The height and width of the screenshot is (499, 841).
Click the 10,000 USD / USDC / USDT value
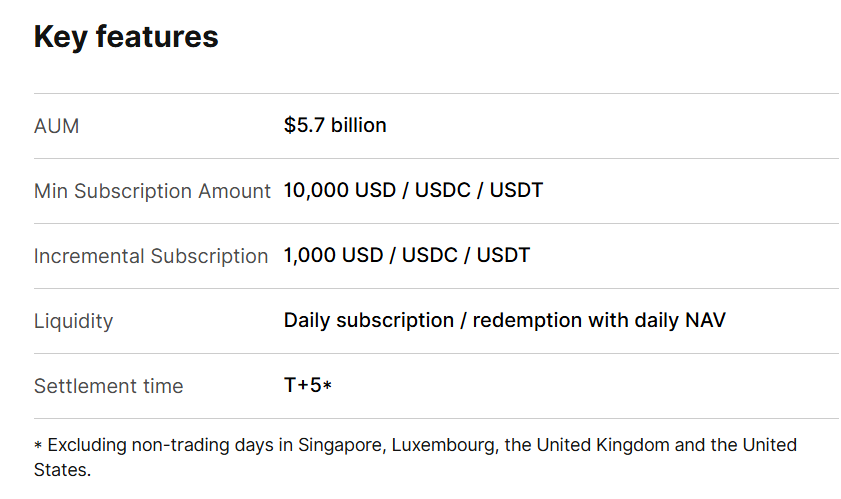413,190
